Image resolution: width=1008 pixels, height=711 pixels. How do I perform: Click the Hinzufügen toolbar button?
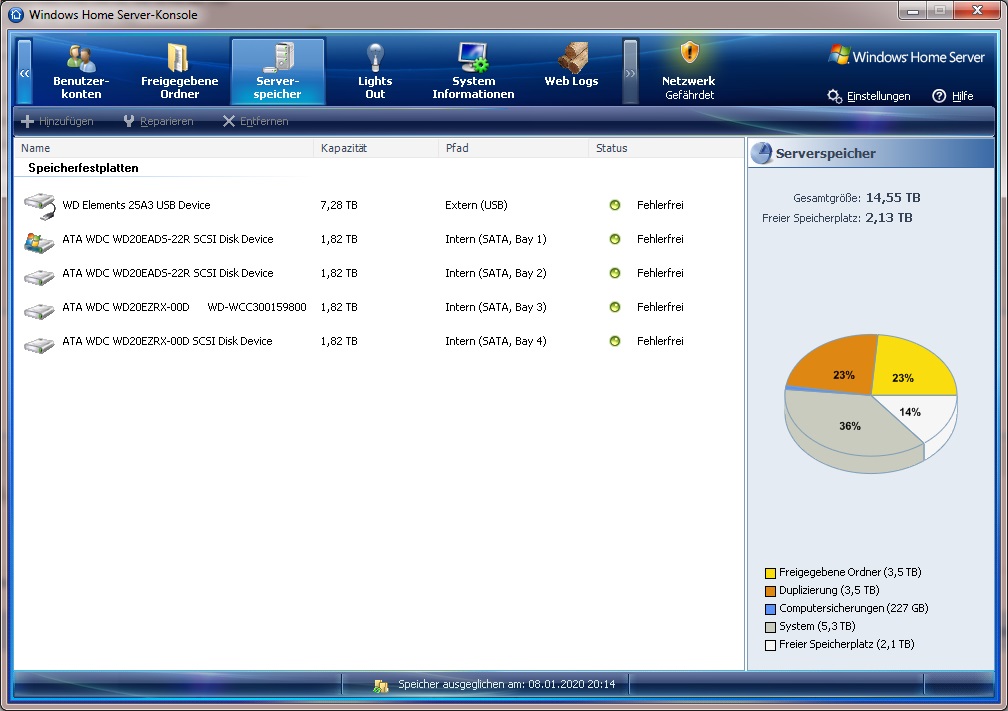57,122
